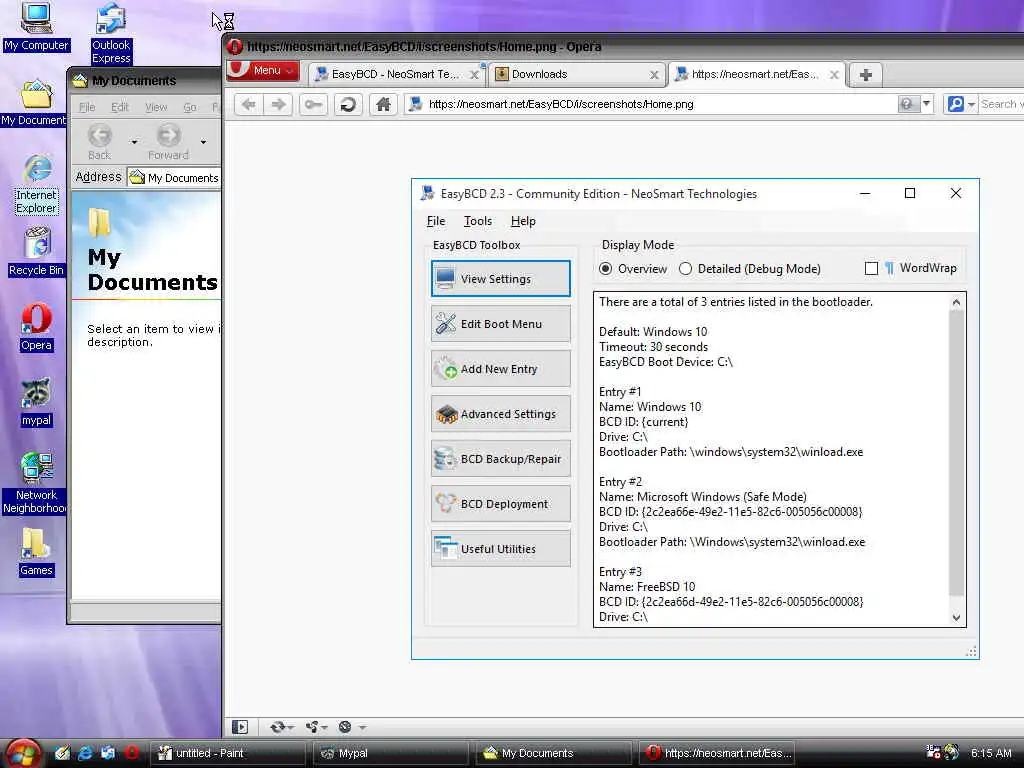Viewport: 1024px width, 768px height.
Task: Click the View Settings button
Action: tap(501, 279)
